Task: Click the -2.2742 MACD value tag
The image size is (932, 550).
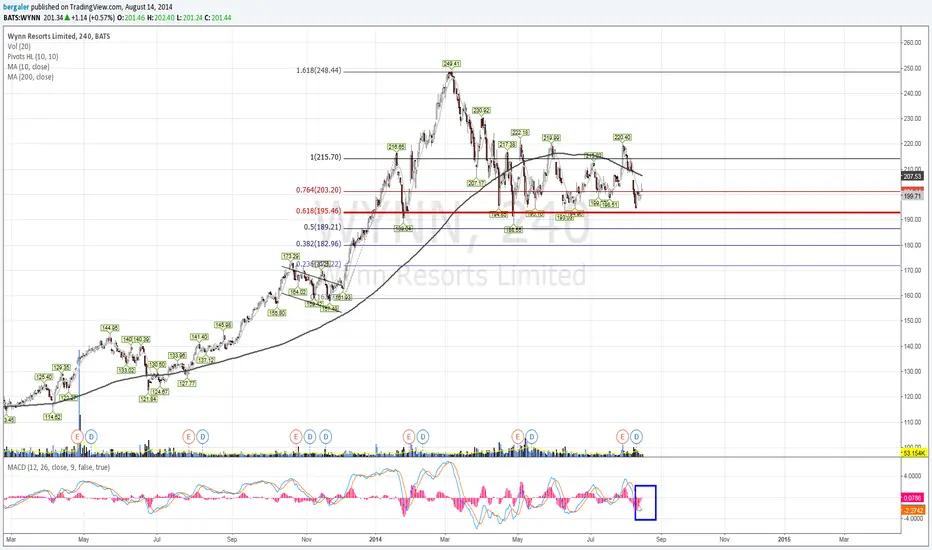Action: point(912,510)
